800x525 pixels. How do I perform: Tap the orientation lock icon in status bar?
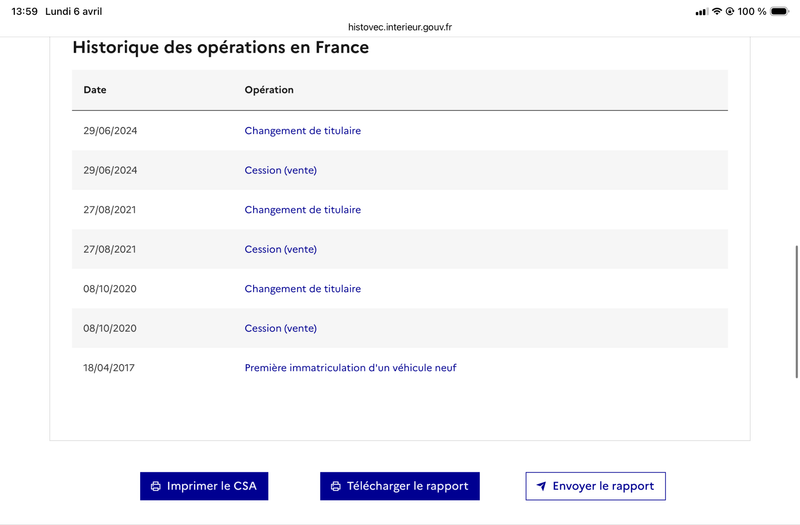(730, 12)
